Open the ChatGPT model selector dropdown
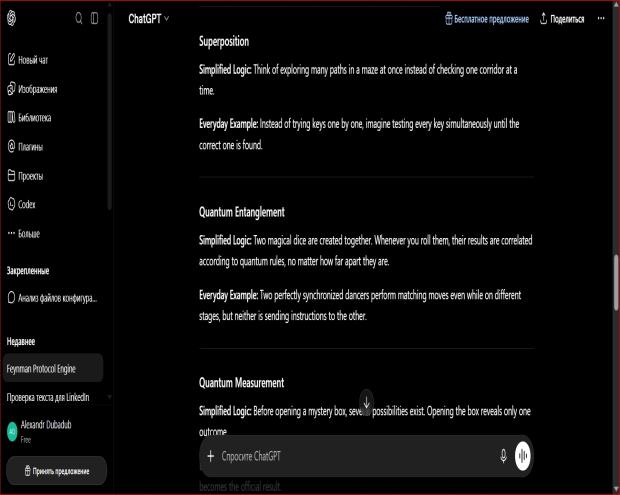This screenshot has height=495, width=620. 149,19
